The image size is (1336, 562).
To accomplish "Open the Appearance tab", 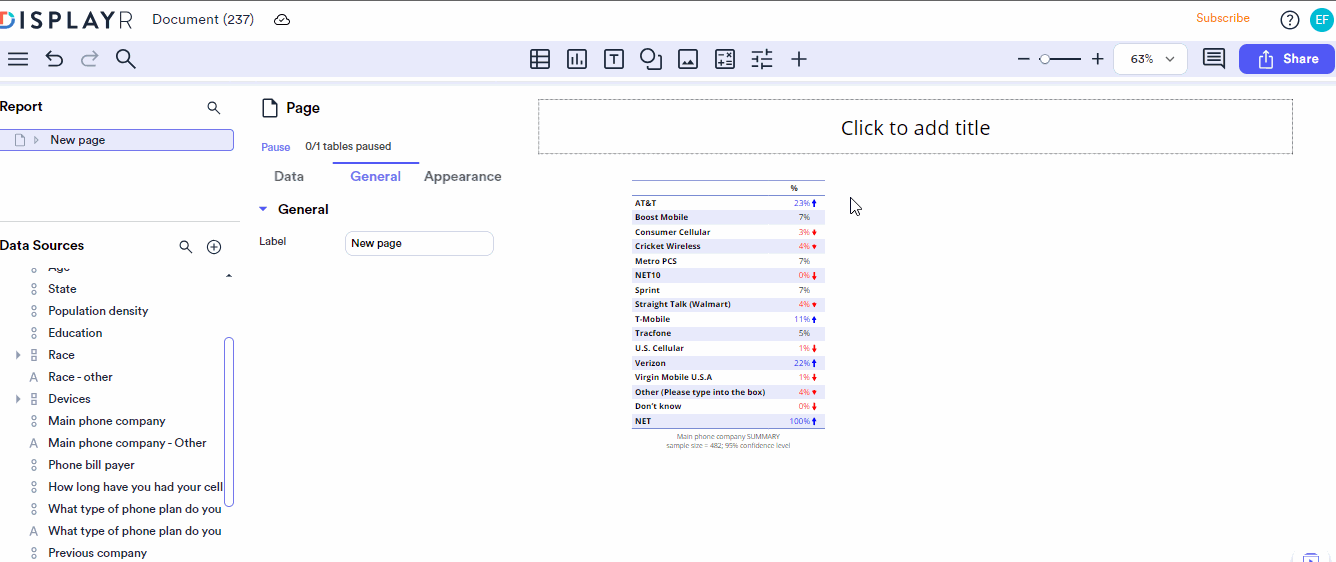I will click(x=463, y=176).
